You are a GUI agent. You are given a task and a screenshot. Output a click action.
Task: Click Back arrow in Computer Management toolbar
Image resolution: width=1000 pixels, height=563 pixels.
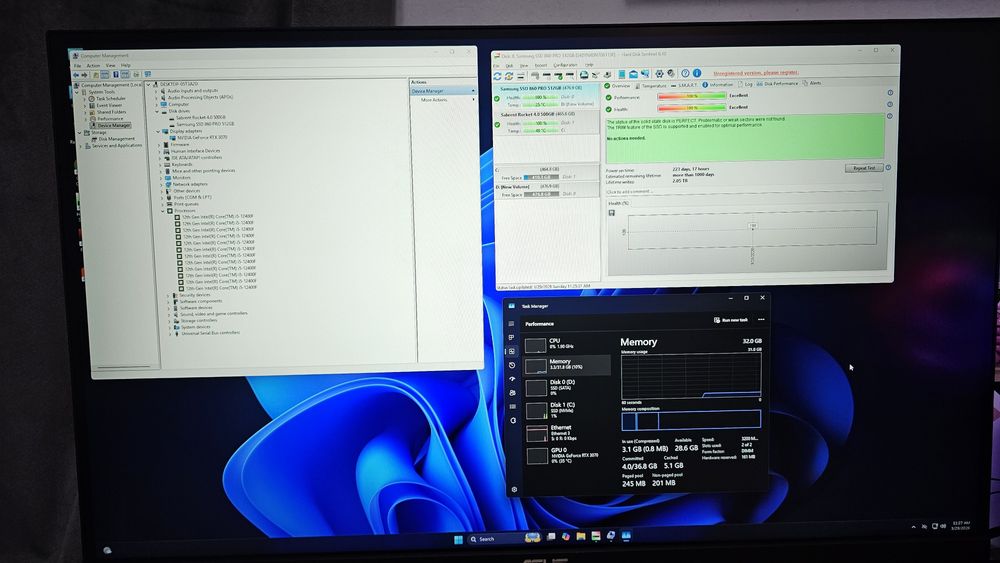tap(76, 75)
